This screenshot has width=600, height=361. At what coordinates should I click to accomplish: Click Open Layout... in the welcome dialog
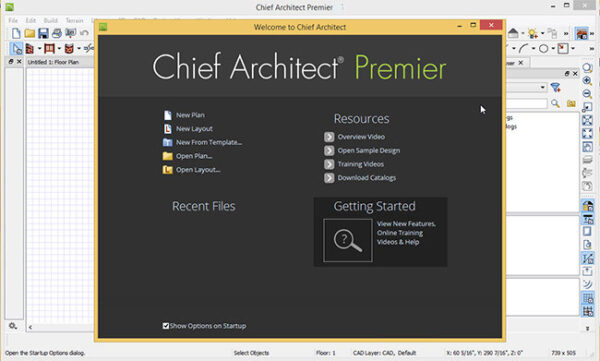(198, 170)
